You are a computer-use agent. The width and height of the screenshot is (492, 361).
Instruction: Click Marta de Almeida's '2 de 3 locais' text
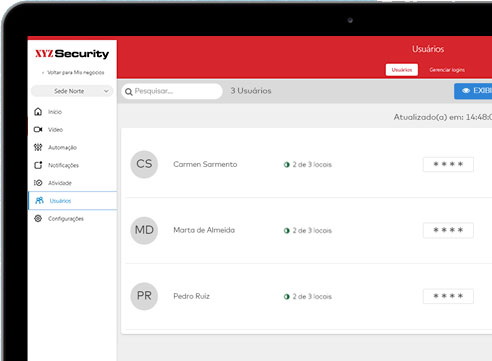(x=312, y=231)
